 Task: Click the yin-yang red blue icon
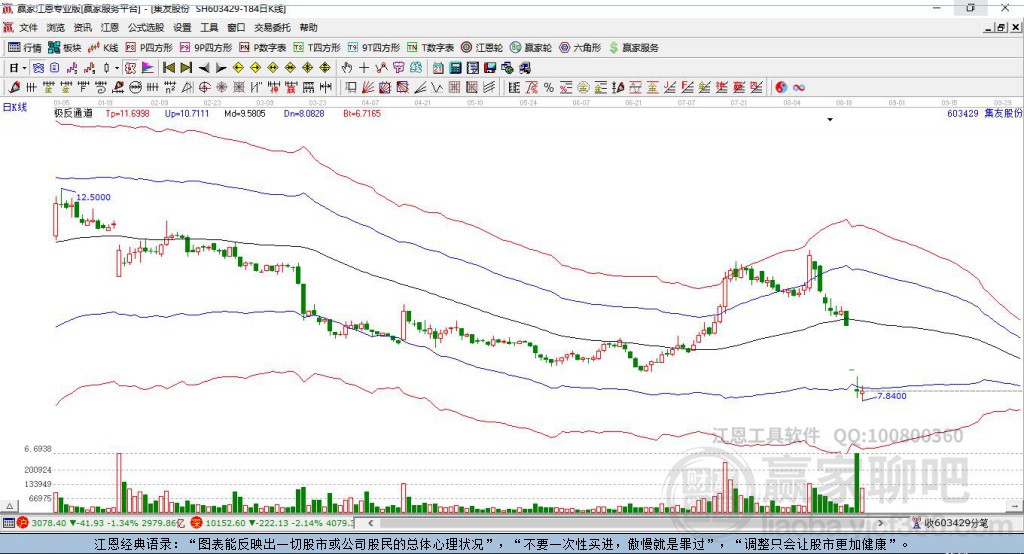(781, 88)
